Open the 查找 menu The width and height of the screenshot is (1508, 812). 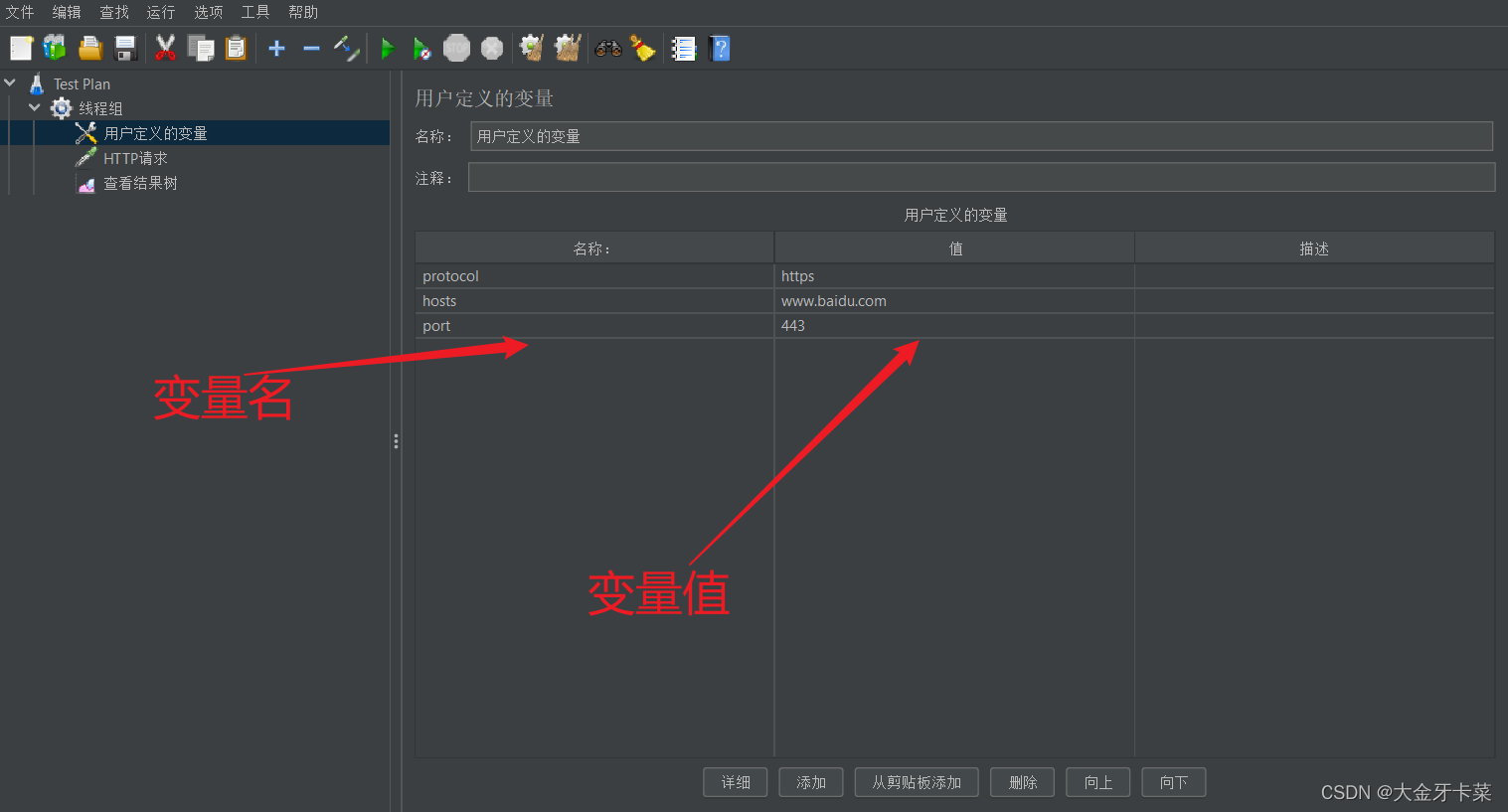coord(114,12)
